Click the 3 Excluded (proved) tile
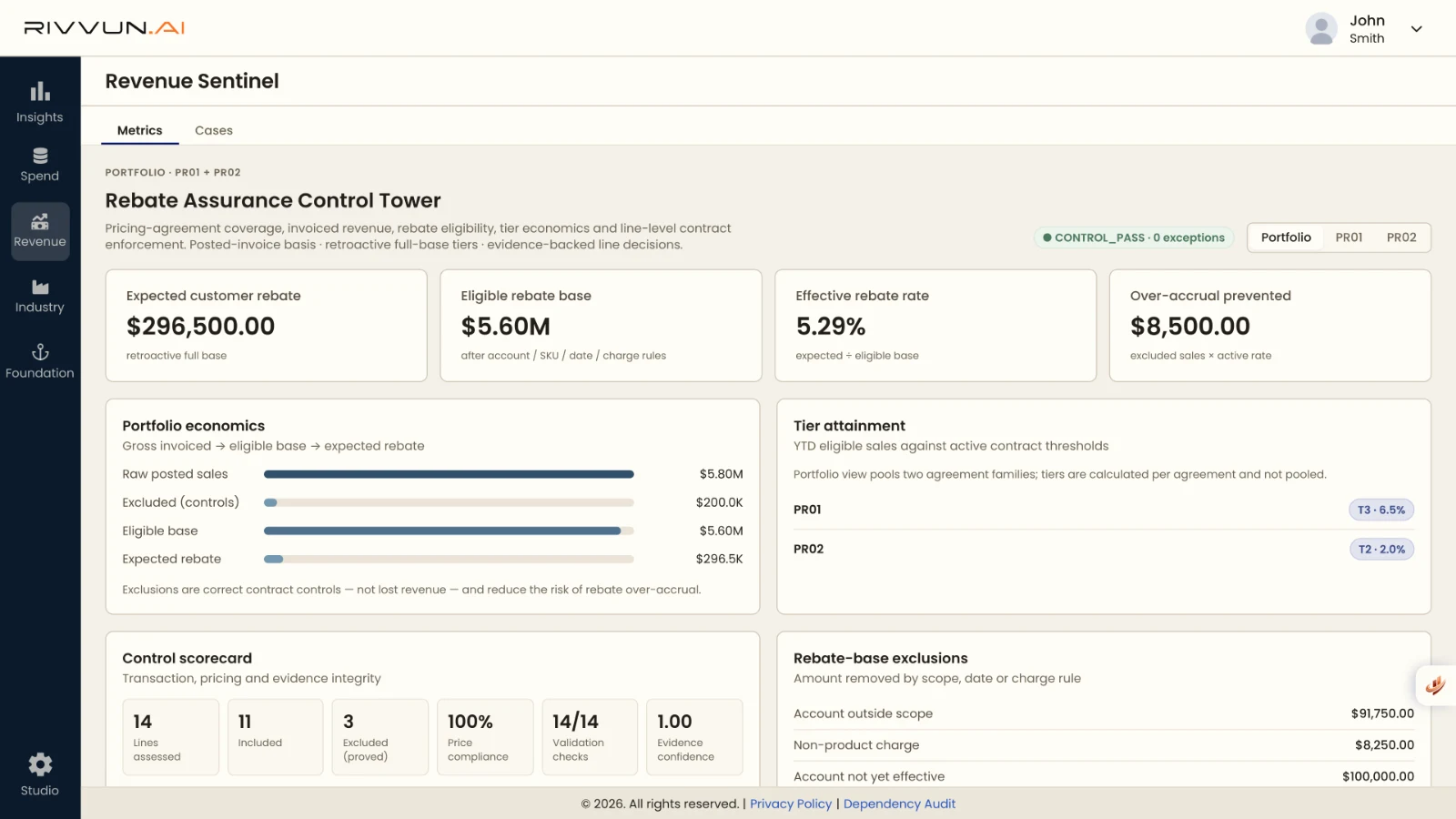The height and width of the screenshot is (819, 1456). (380, 737)
